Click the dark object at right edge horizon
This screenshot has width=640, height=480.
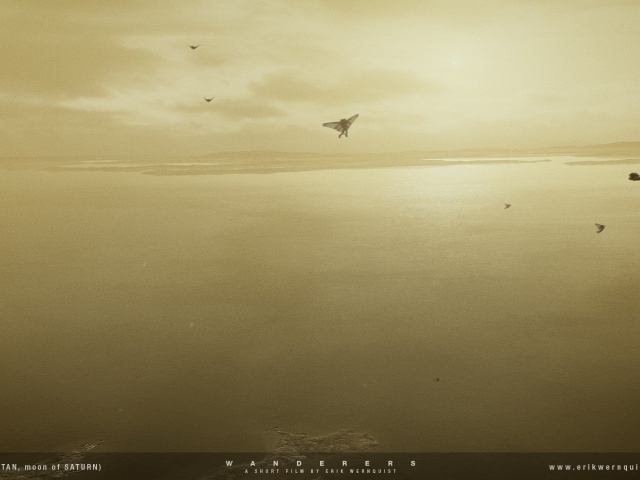(x=634, y=176)
